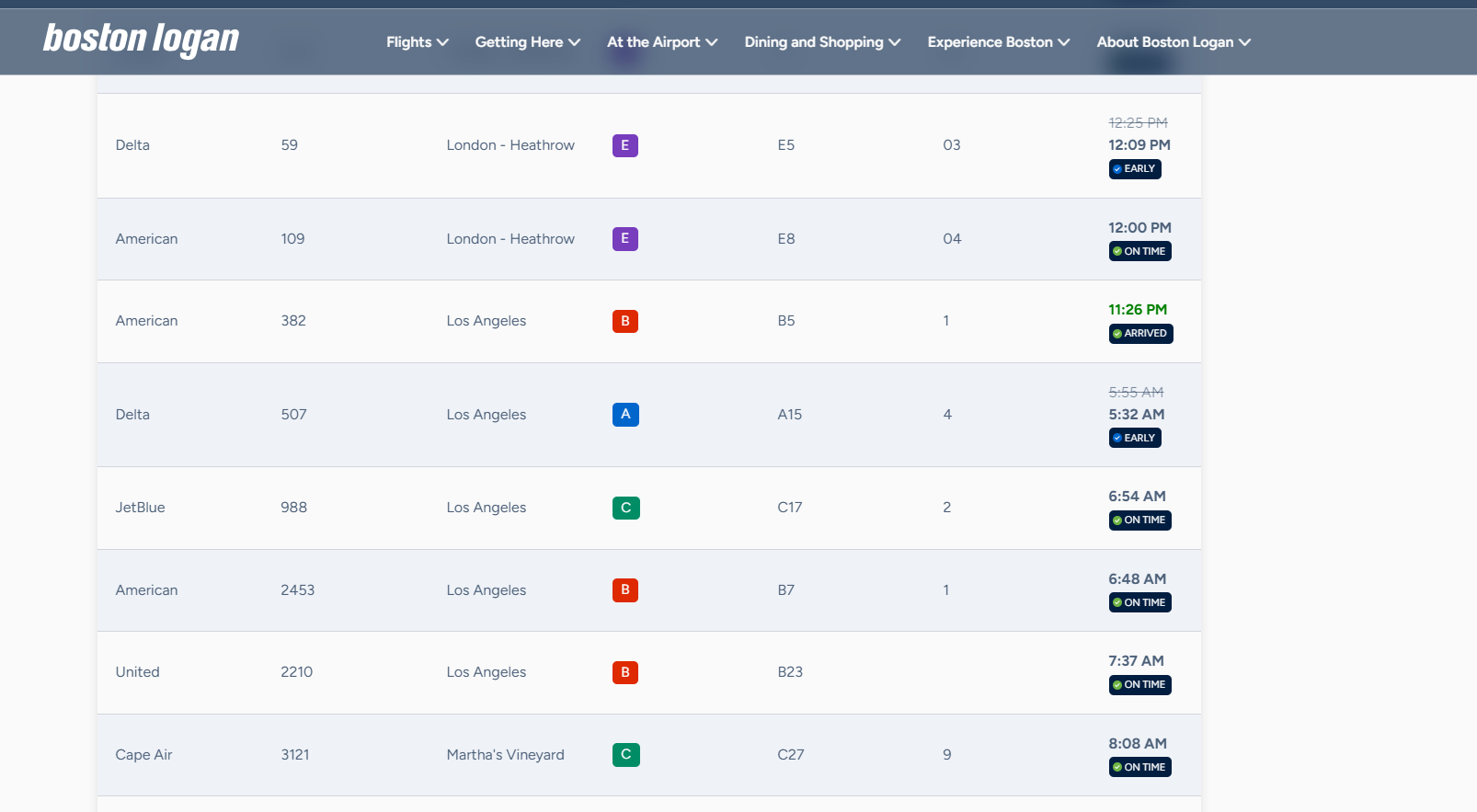Click the JetBlue airline name
This screenshot has height=812, width=1477.
coord(140,508)
